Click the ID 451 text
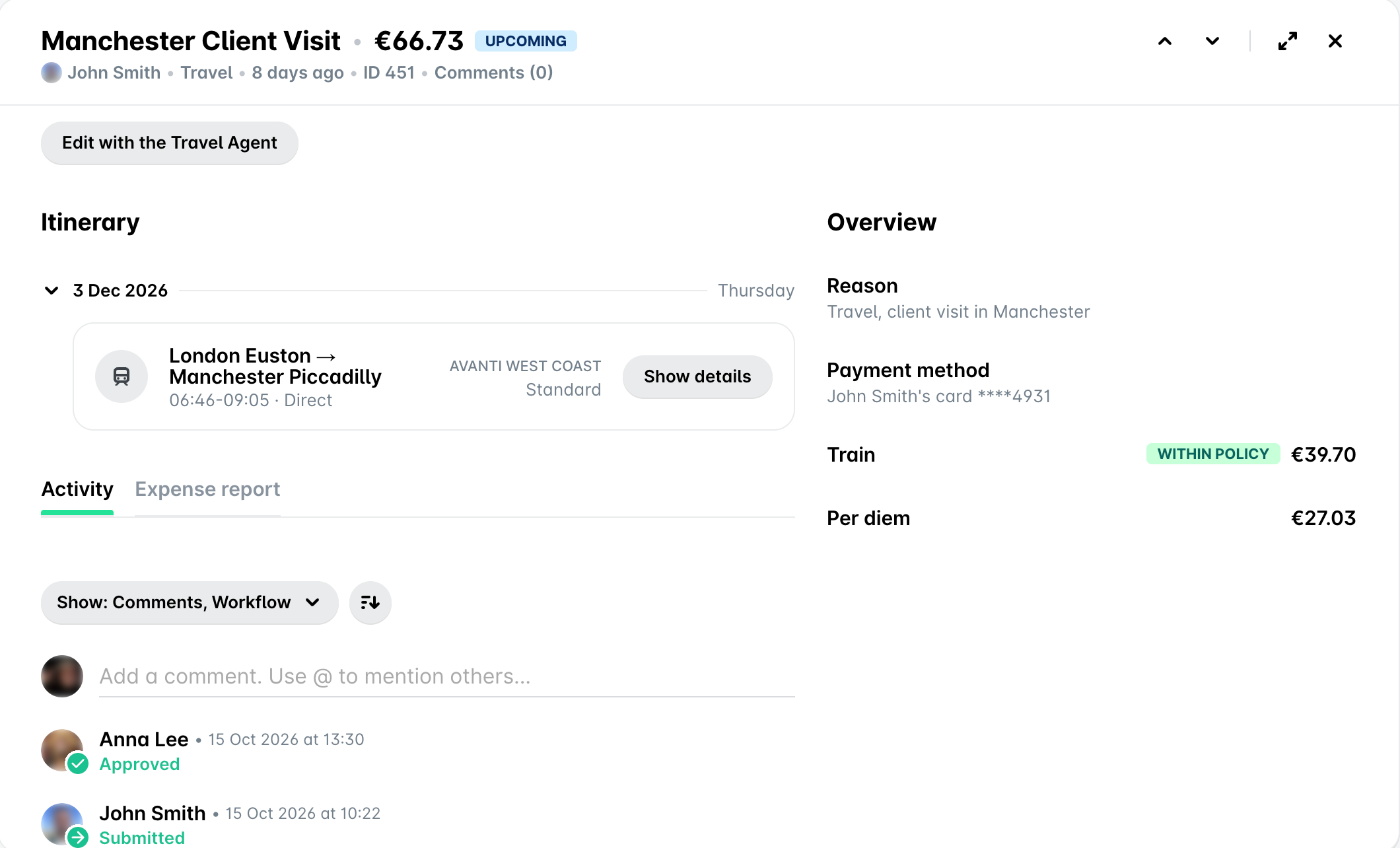This screenshot has width=1400, height=848. (x=389, y=73)
